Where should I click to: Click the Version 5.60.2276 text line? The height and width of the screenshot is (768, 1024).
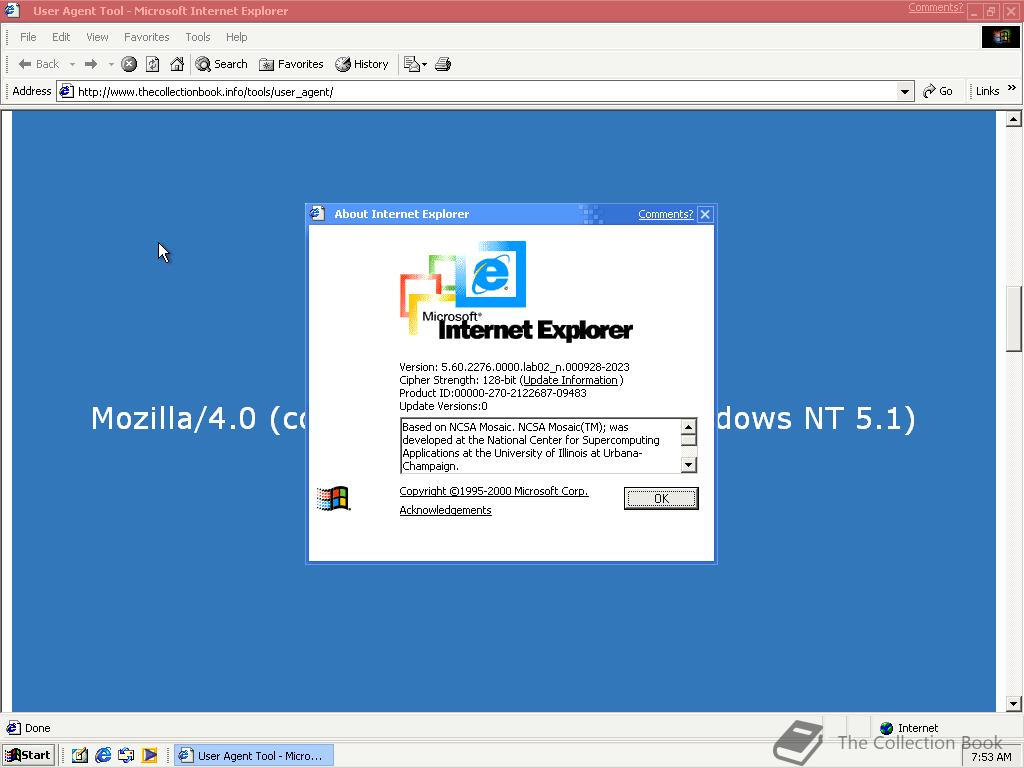514,367
